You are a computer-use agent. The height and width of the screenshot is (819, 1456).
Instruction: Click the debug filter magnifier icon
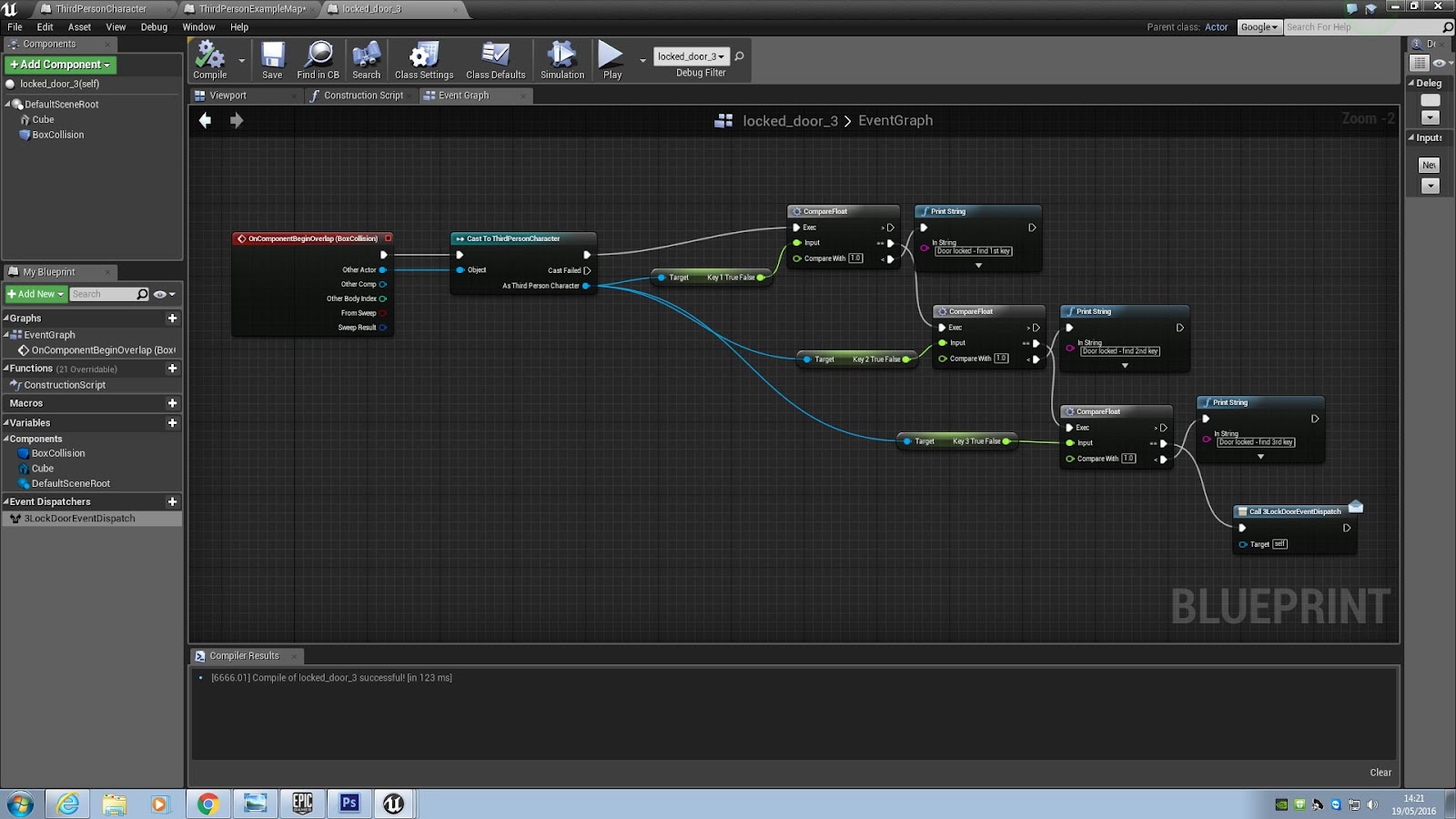point(739,56)
